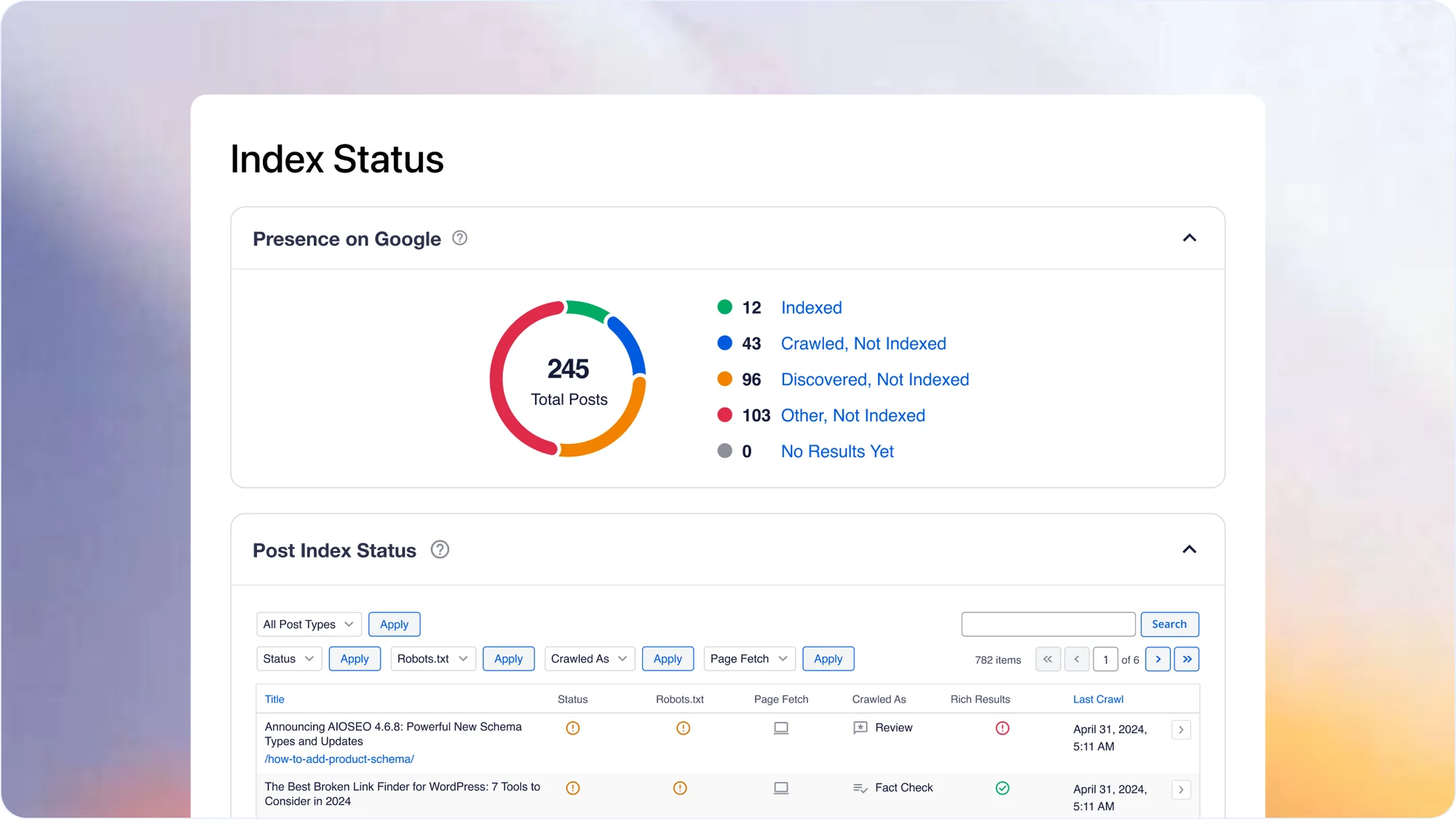The height and width of the screenshot is (819, 1456).
Task: Click the orange Status warning icon for the Broken Link Finder post
Action: point(573,788)
